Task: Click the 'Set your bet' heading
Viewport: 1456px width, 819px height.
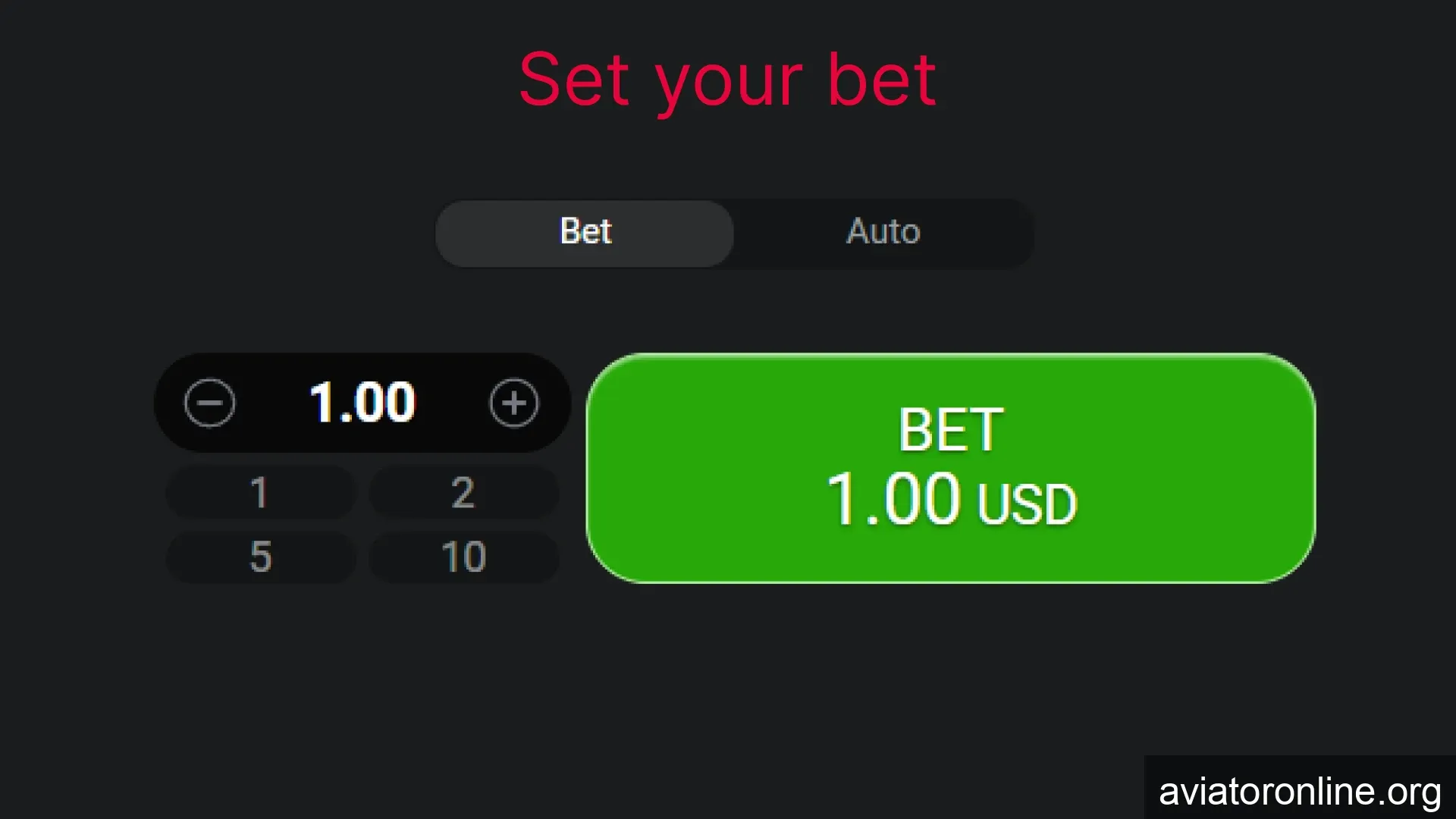Action: point(727,80)
